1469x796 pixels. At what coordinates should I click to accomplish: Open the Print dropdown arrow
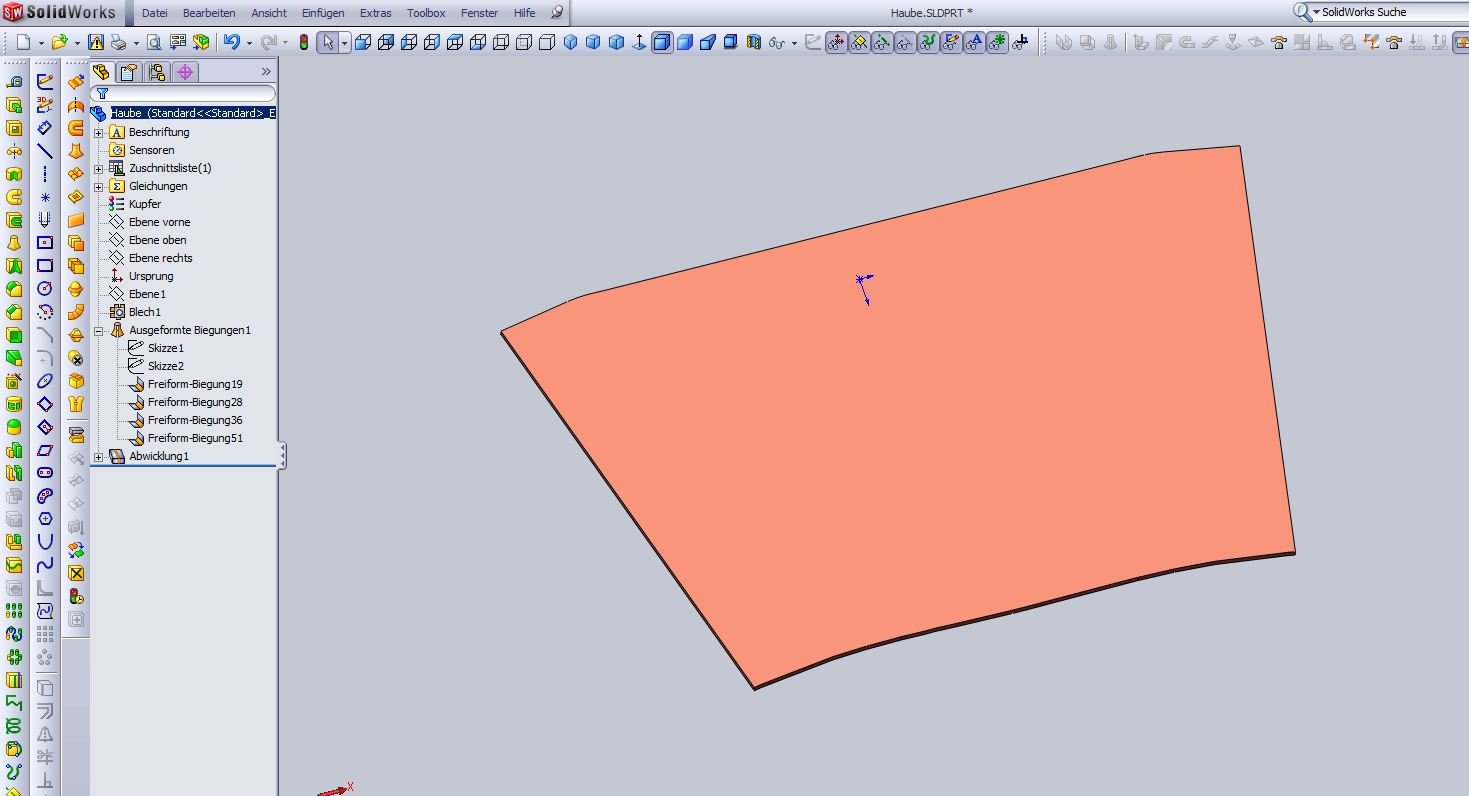pyautogui.click(x=136, y=44)
